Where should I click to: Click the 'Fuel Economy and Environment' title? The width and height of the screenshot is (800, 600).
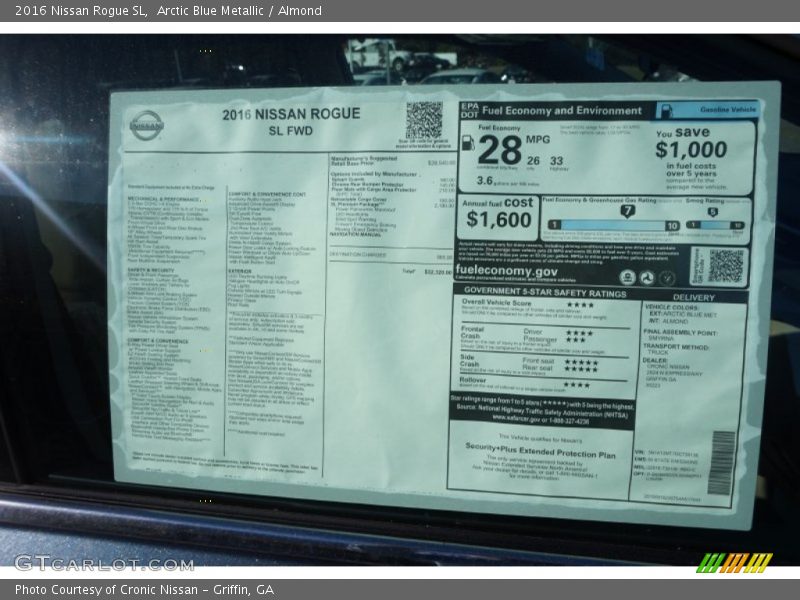click(x=562, y=110)
